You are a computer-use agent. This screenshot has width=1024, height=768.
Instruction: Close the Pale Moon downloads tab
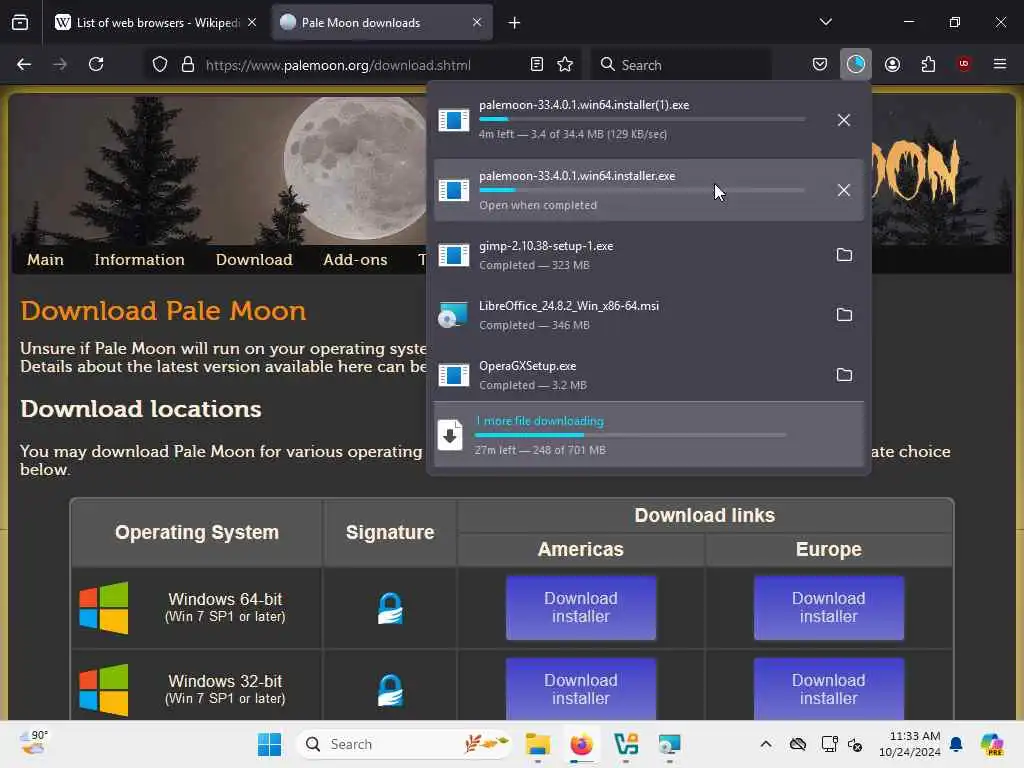477,22
